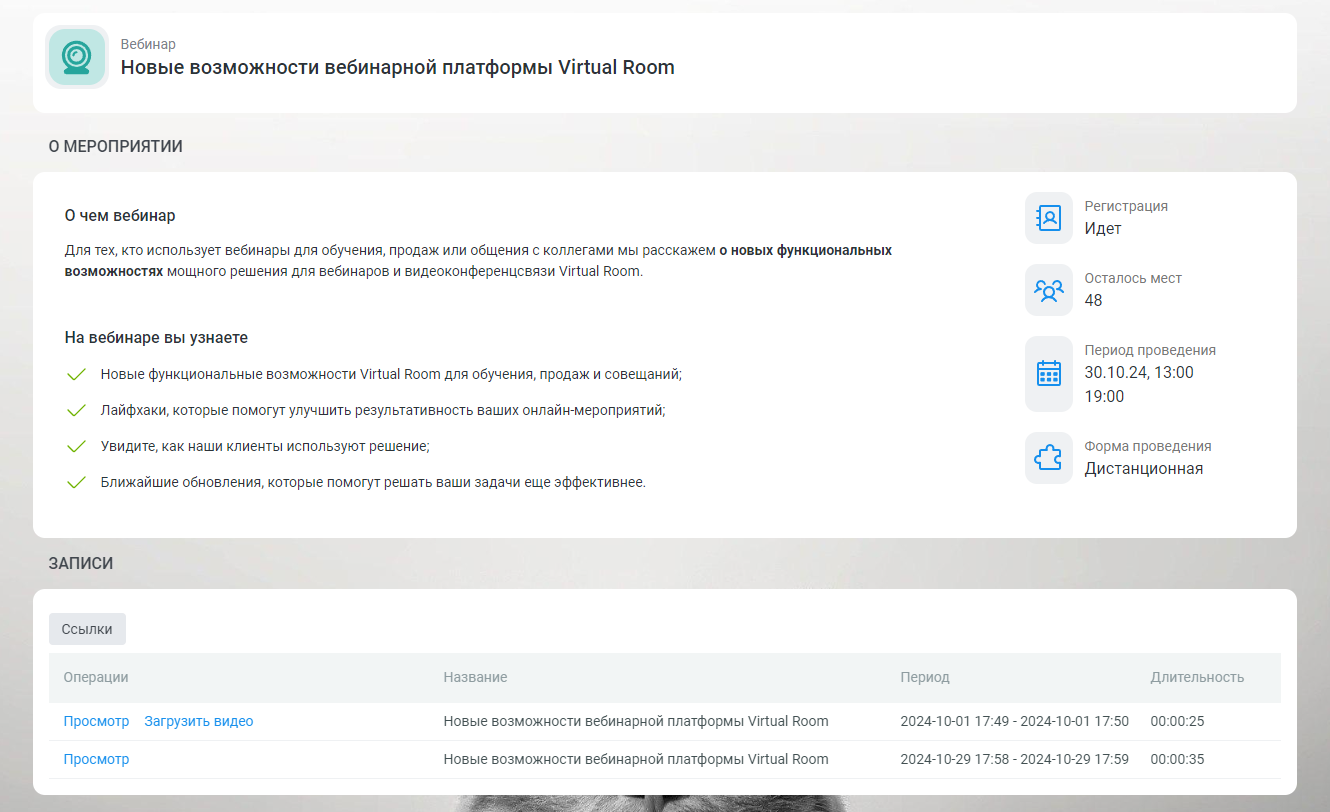This screenshot has height=812, width=1330.
Task: Select recording name in 2024-10-01 row
Action: pyautogui.click(x=636, y=721)
